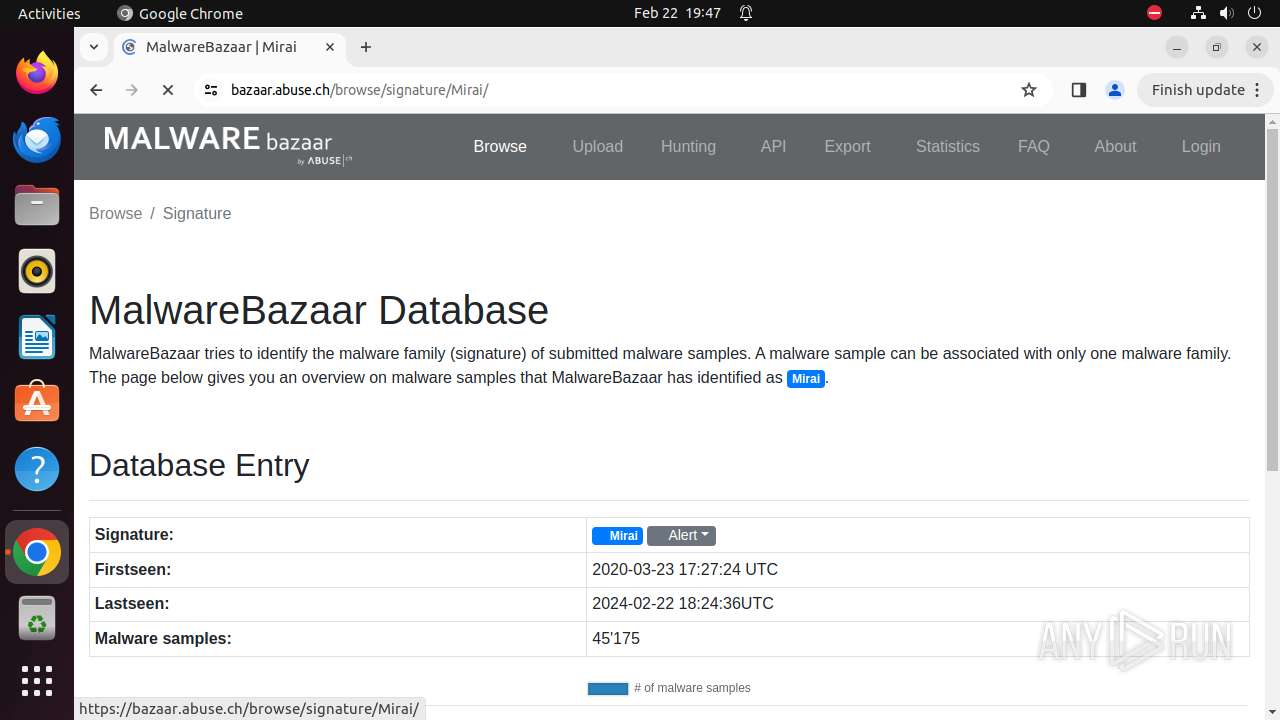Open clock and calendar in top bar
Image resolution: width=1280 pixels, height=720 pixels.
(677, 13)
